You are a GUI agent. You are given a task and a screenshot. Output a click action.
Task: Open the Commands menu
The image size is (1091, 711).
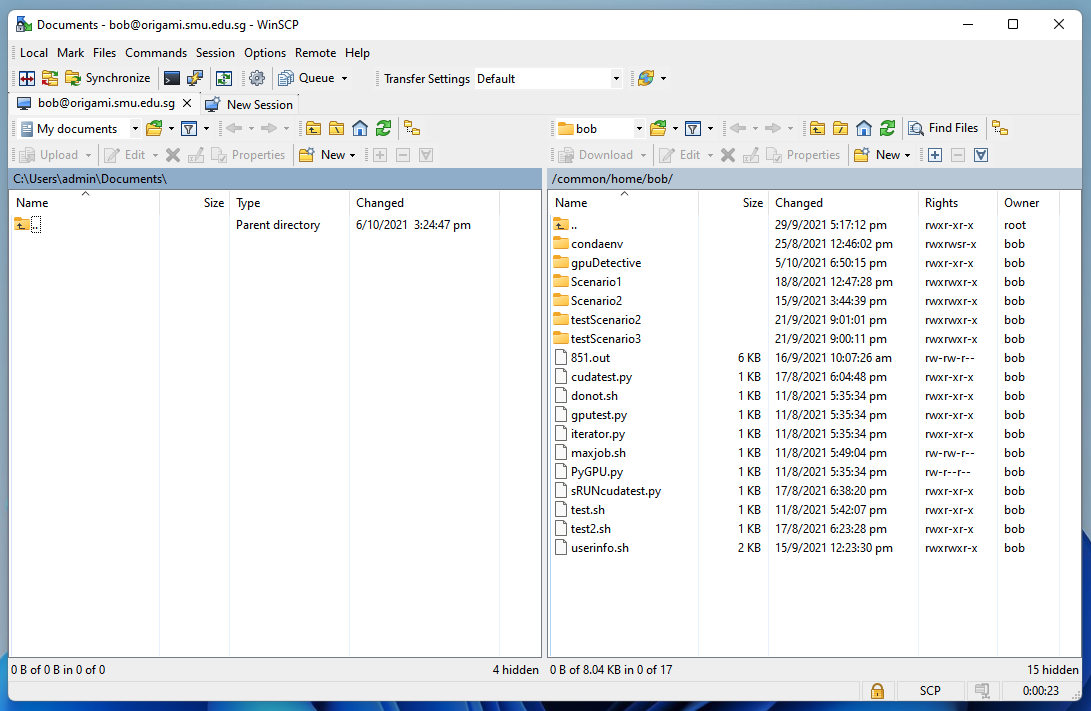tap(156, 52)
